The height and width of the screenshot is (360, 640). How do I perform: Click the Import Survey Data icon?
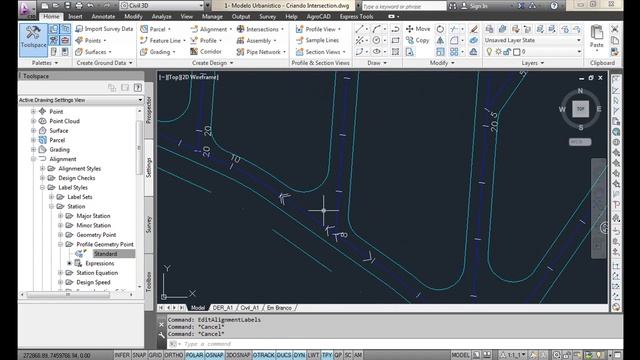[x=79, y=29]
